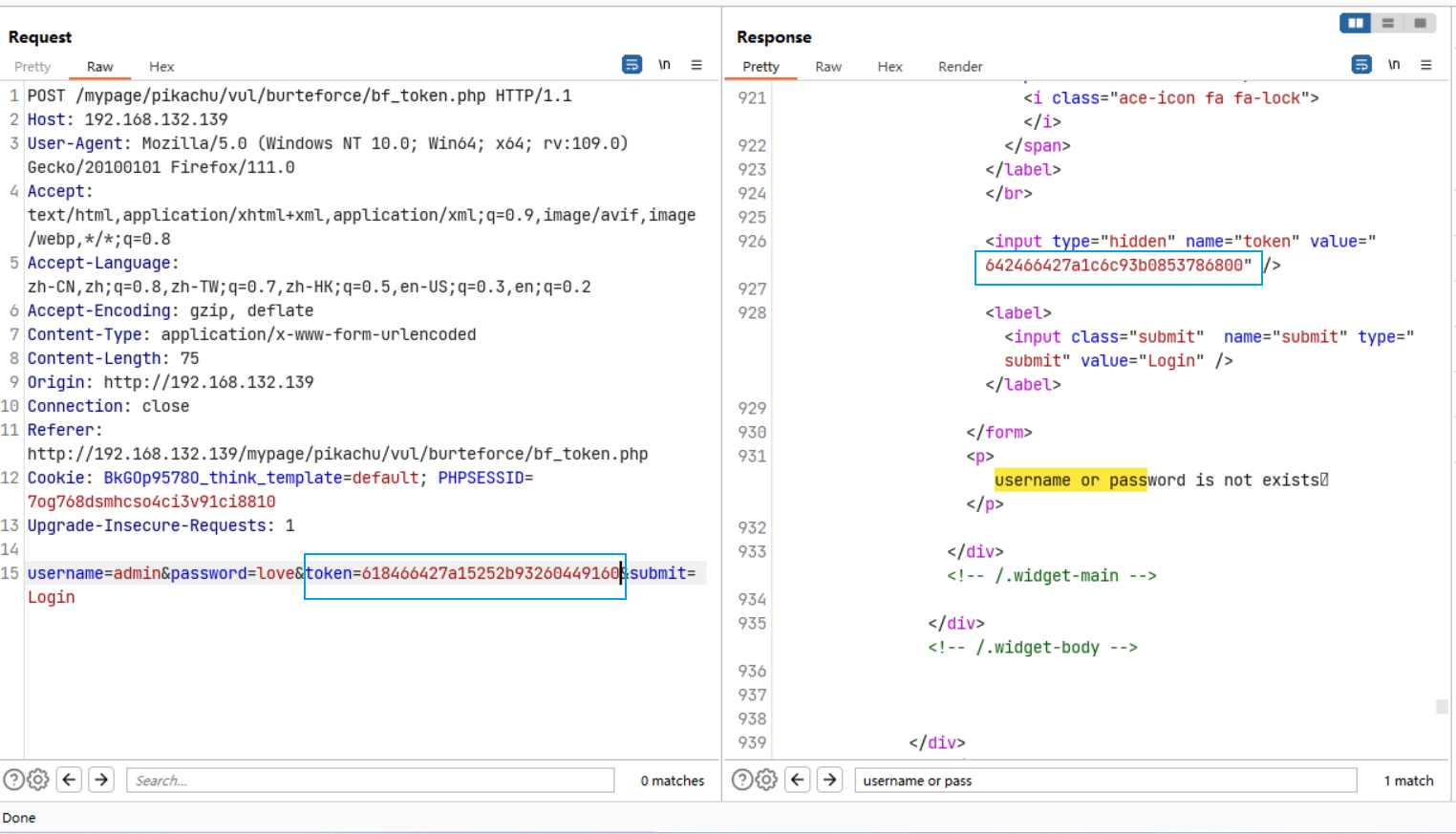Open Request panel hamburger options menu
The width and height of the screenshot is (1456, 834).
[x=696, y=65]
